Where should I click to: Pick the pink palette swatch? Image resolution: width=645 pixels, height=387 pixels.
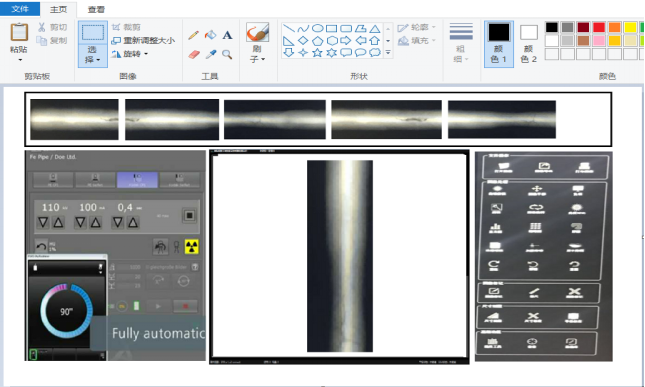pyautogui.click(x=599, y=40)
